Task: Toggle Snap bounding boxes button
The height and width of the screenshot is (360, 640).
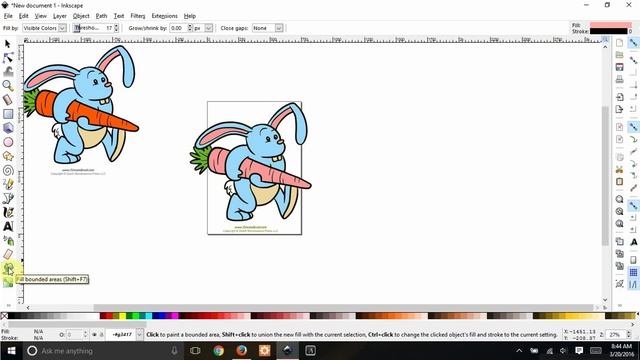Action: pos(633,60)
